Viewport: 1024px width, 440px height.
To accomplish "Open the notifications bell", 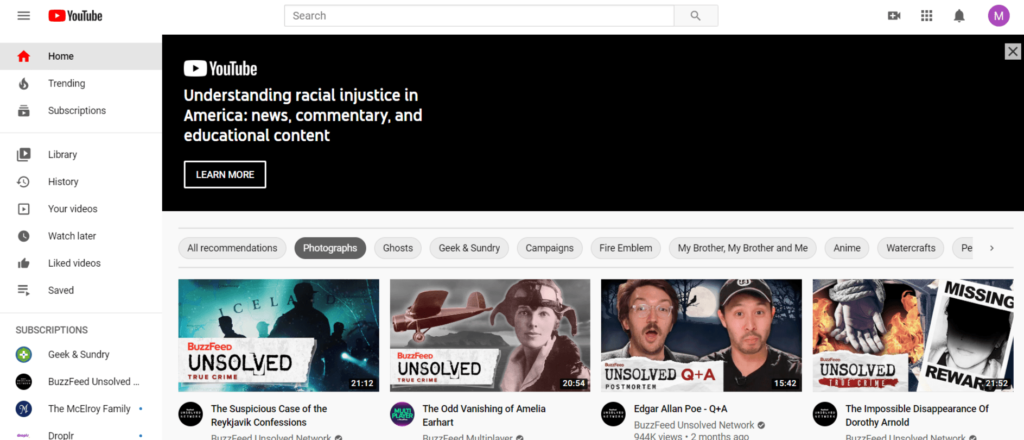I will click(959, 16).
